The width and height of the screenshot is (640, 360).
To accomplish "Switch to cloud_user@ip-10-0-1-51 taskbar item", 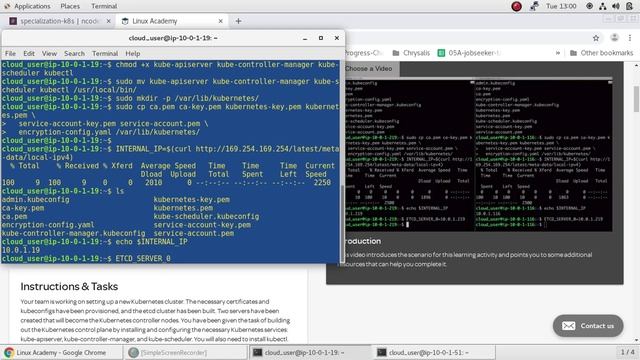I will coord(434,352).
